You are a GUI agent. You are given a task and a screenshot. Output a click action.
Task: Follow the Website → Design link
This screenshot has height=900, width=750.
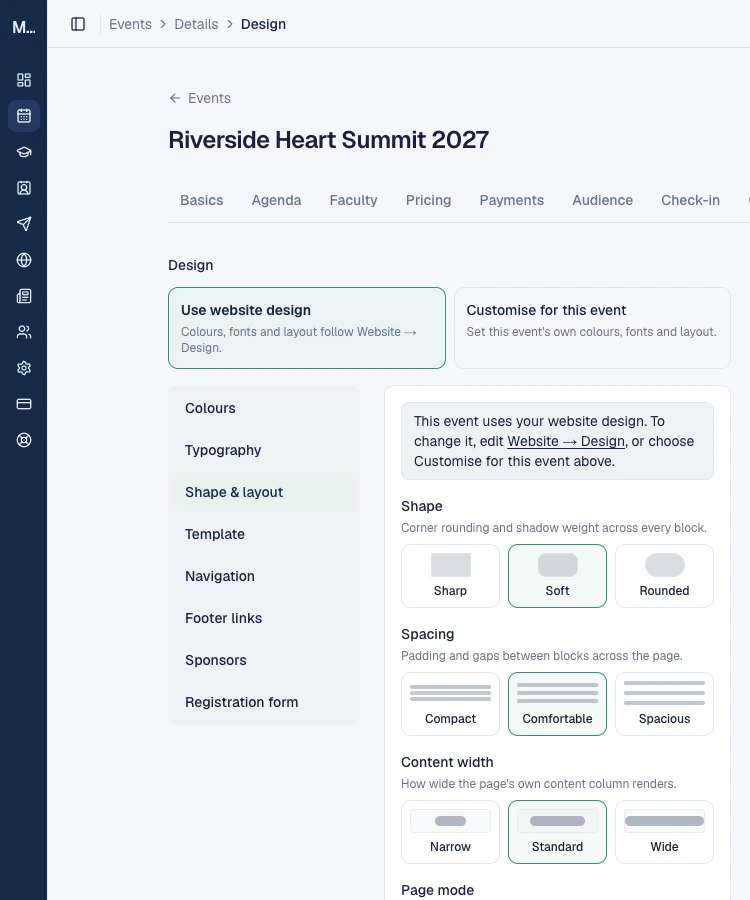566,441
